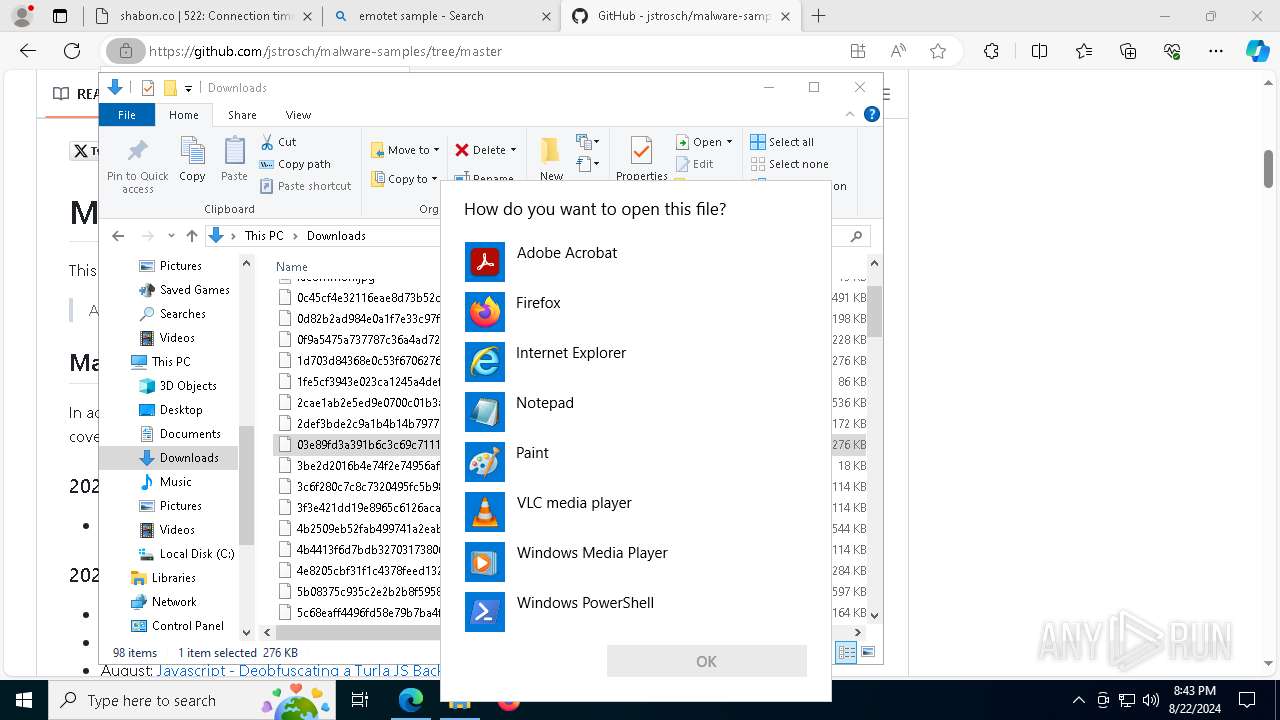Switch to the Share ribbon tab
Screen dimensions: 1280x720
242,115
